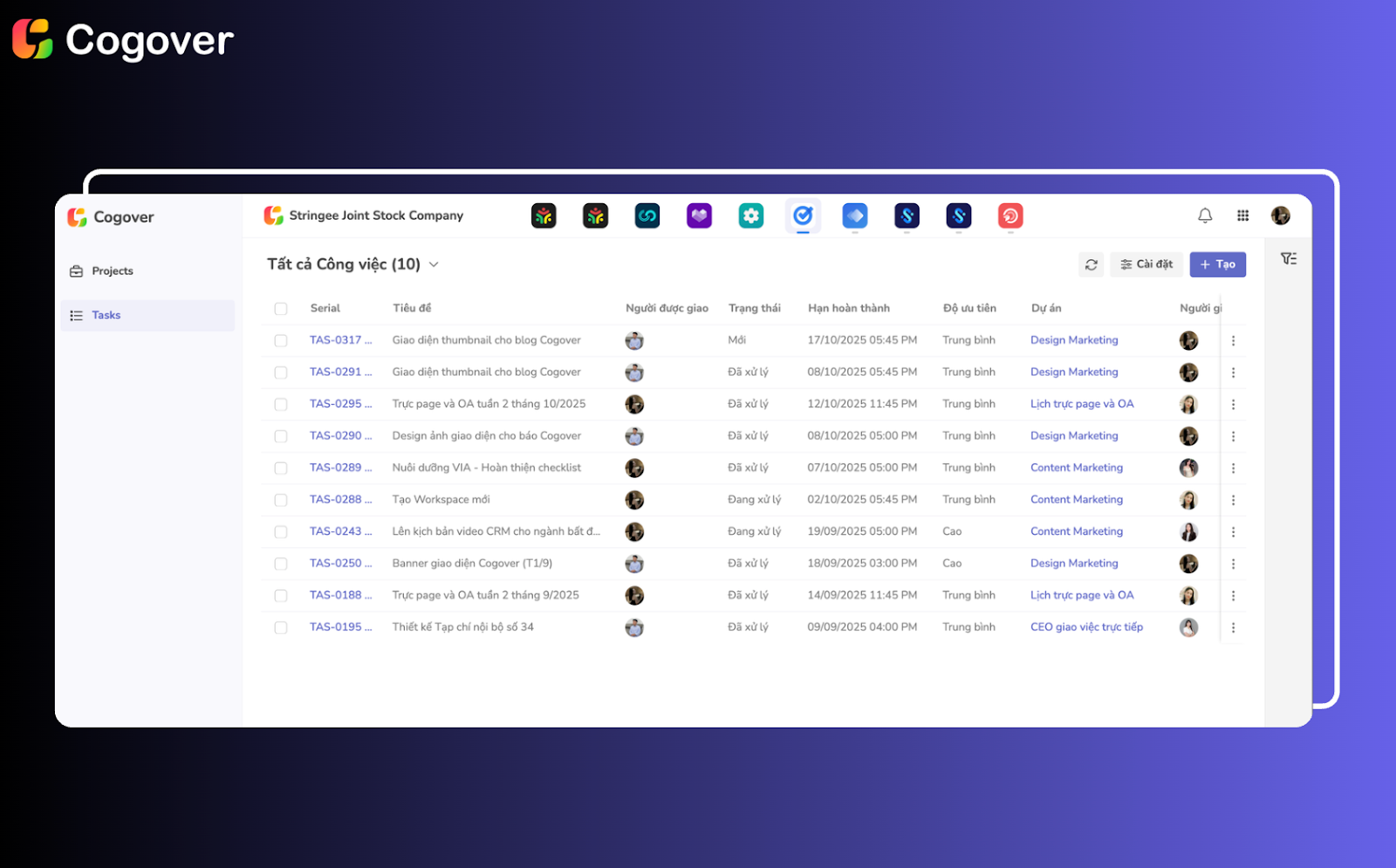Click the Tạo create button
1396x868 pixels.
(1217, 264)
